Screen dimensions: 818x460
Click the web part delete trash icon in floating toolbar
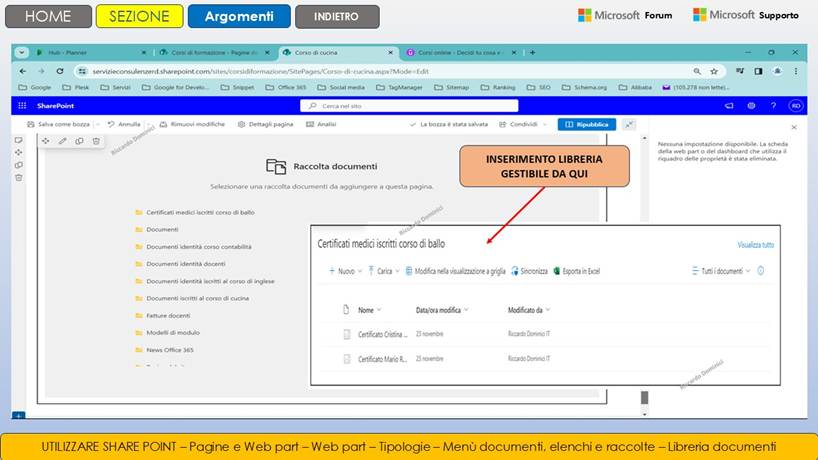(x=96, y=141)
